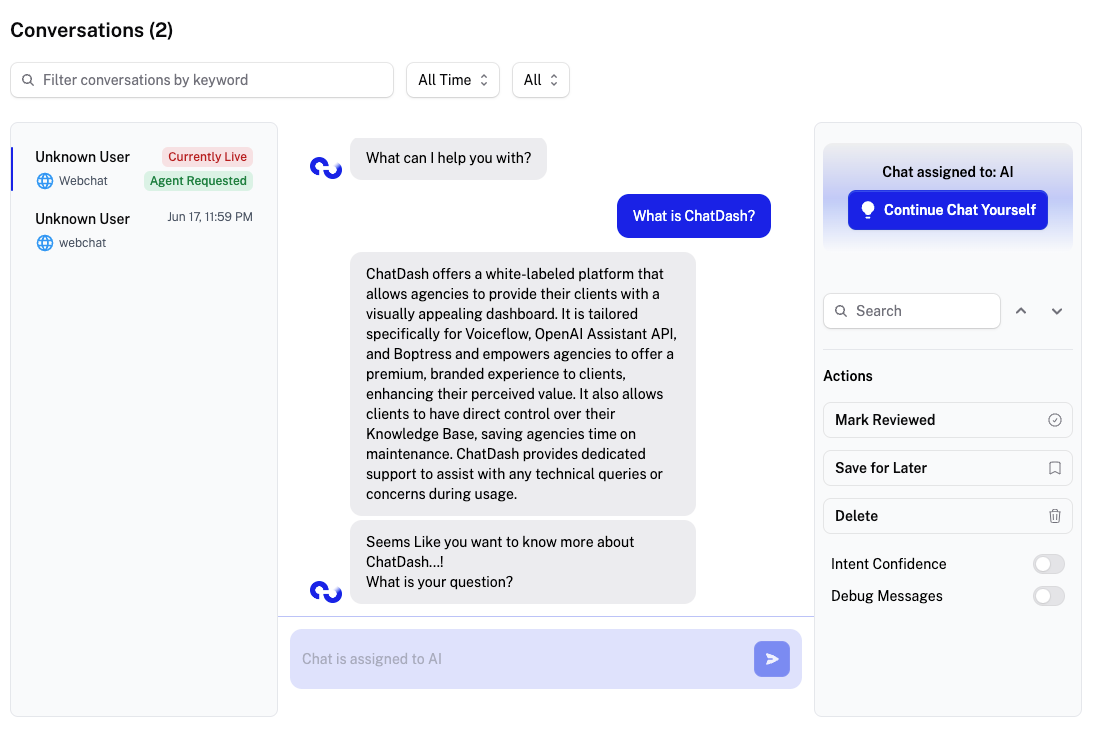Image resolution: width=1096 pixels, height=729 pixels.
Task: Click the Continue Chat Yourself button
Action: pyautogui.click(x=948, y=210)
